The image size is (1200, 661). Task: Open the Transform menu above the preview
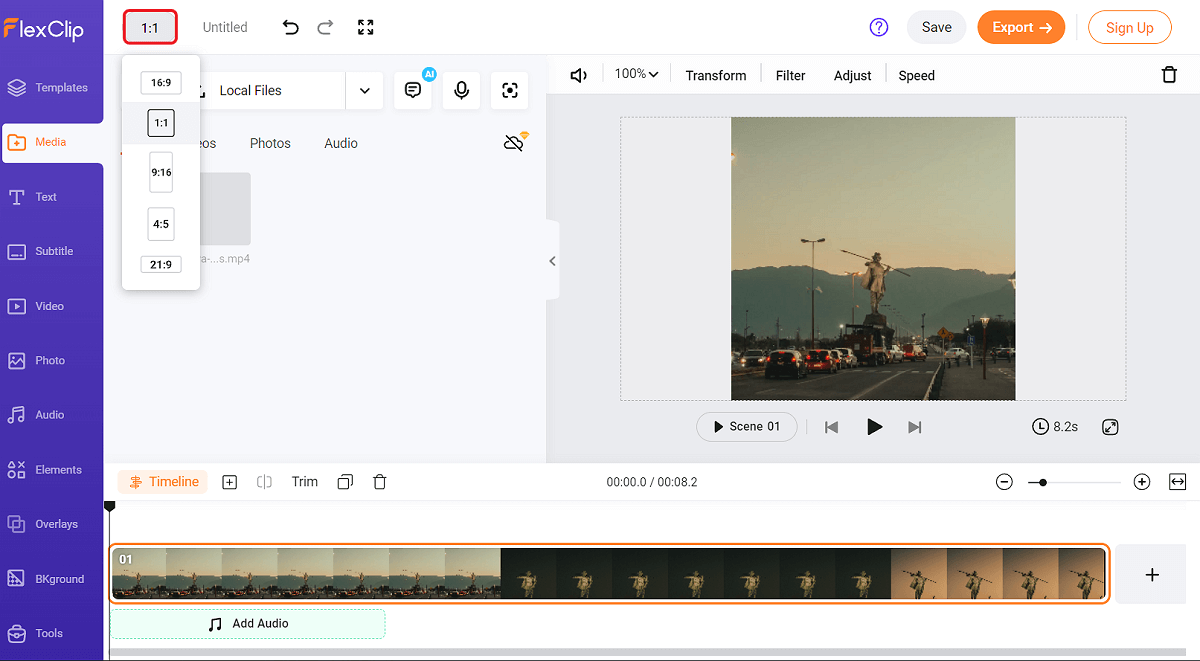[715, 74]
